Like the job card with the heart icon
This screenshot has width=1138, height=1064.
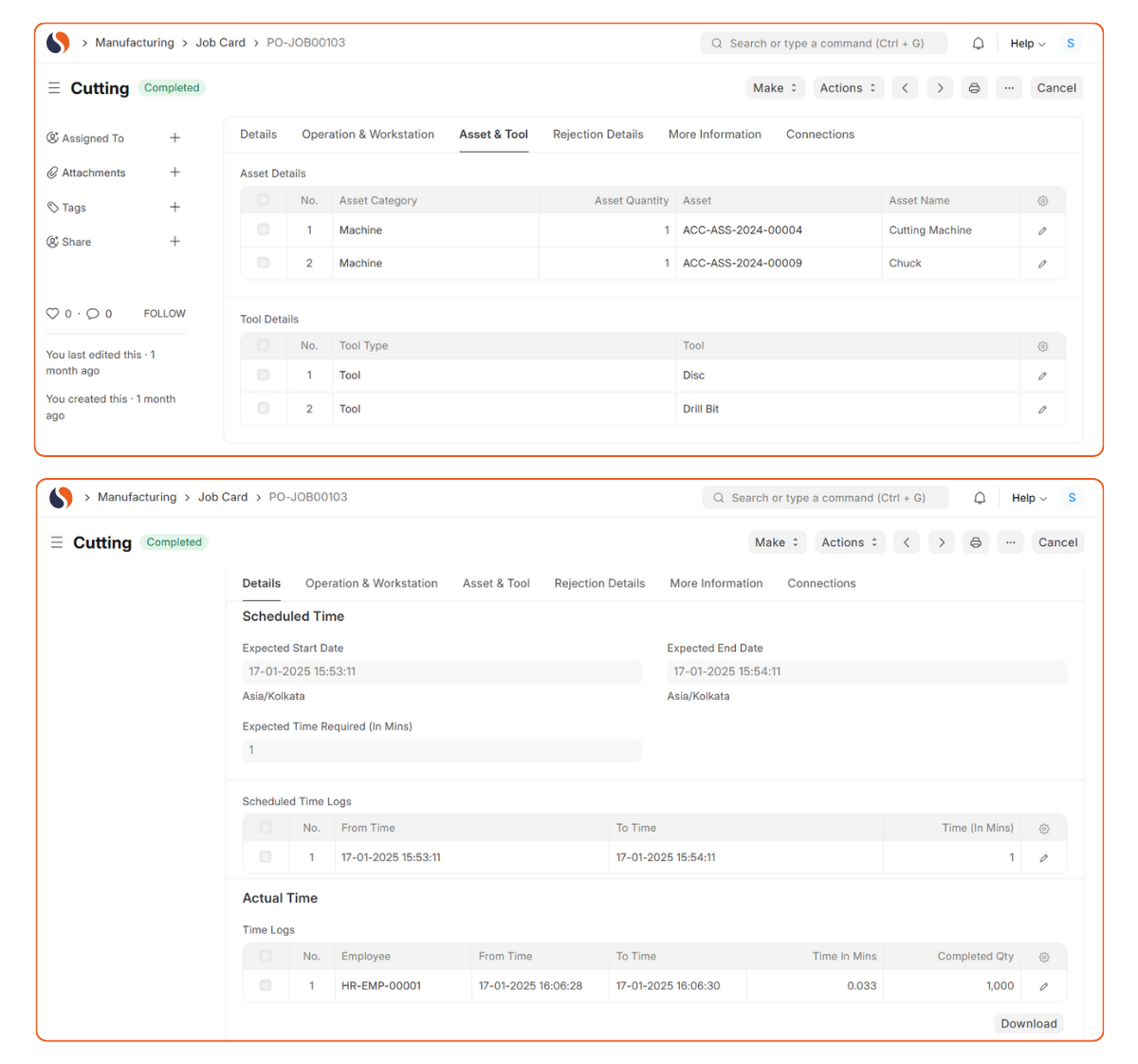point(53,314)
